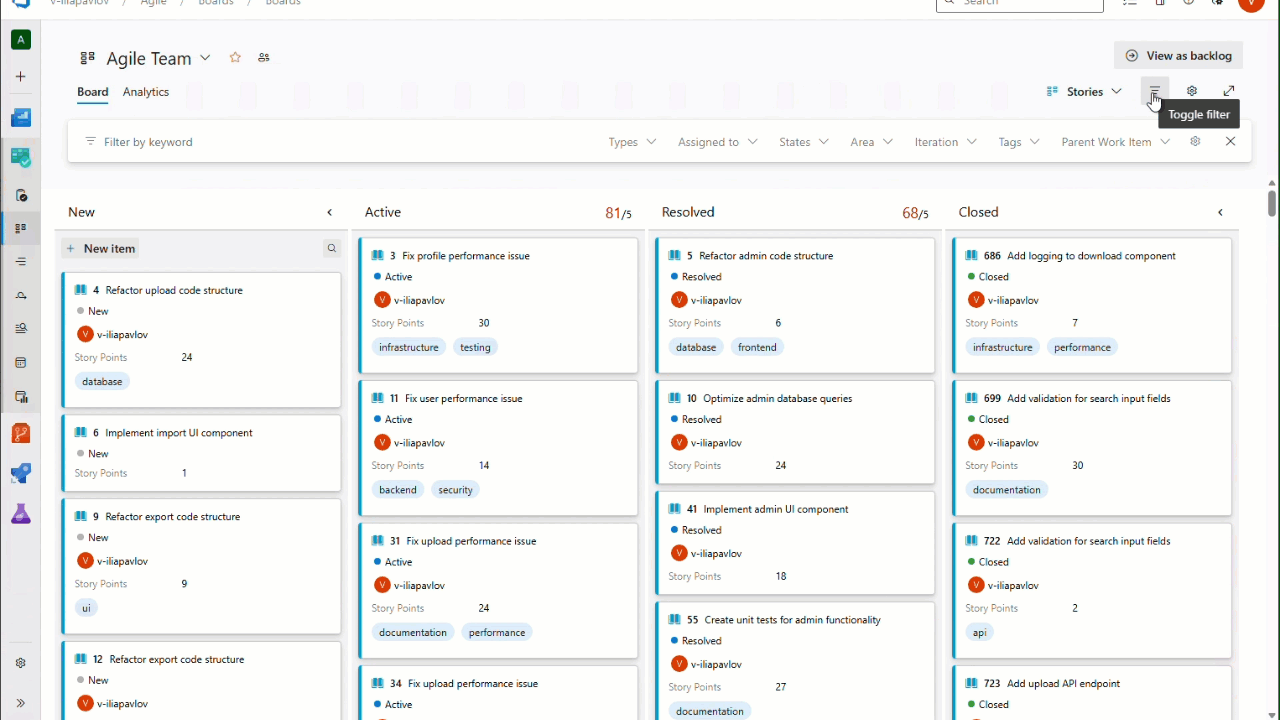Expand the Iteration filter dropdown
The width and height of the screenshot is (1280, 720).
coord(944,141)
